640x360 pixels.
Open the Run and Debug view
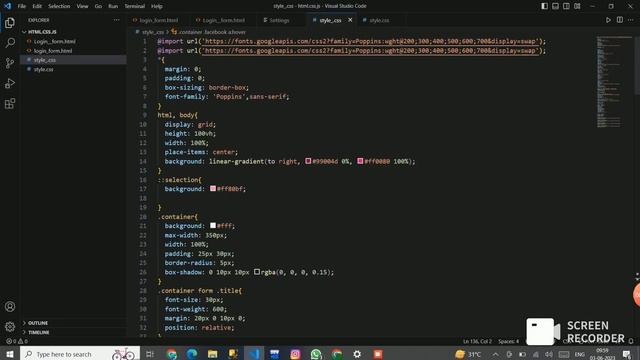pyautogui.click(x=10, y=83)
